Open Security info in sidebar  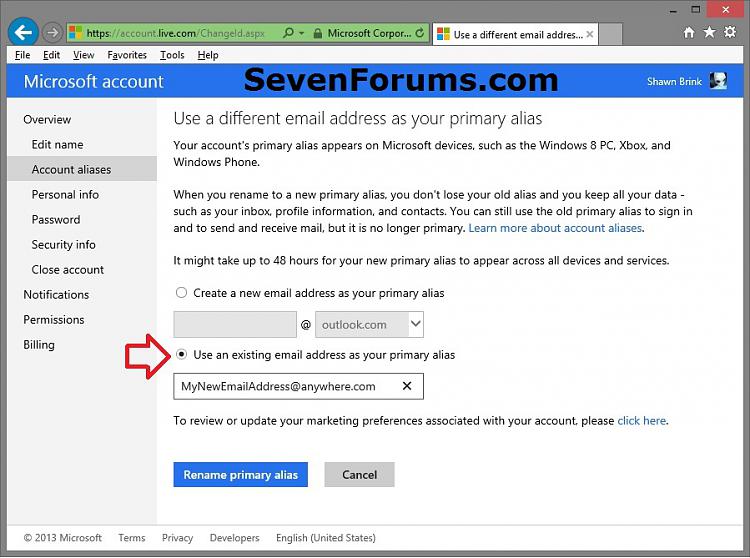coord(64,244)
